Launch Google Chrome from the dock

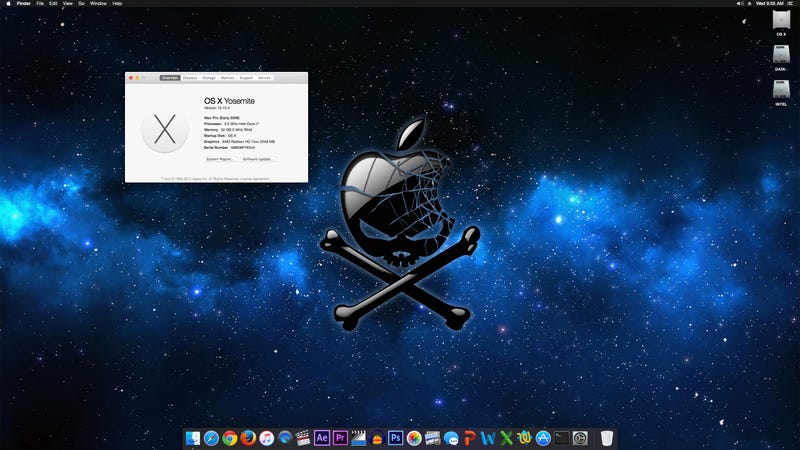(230, 438)
